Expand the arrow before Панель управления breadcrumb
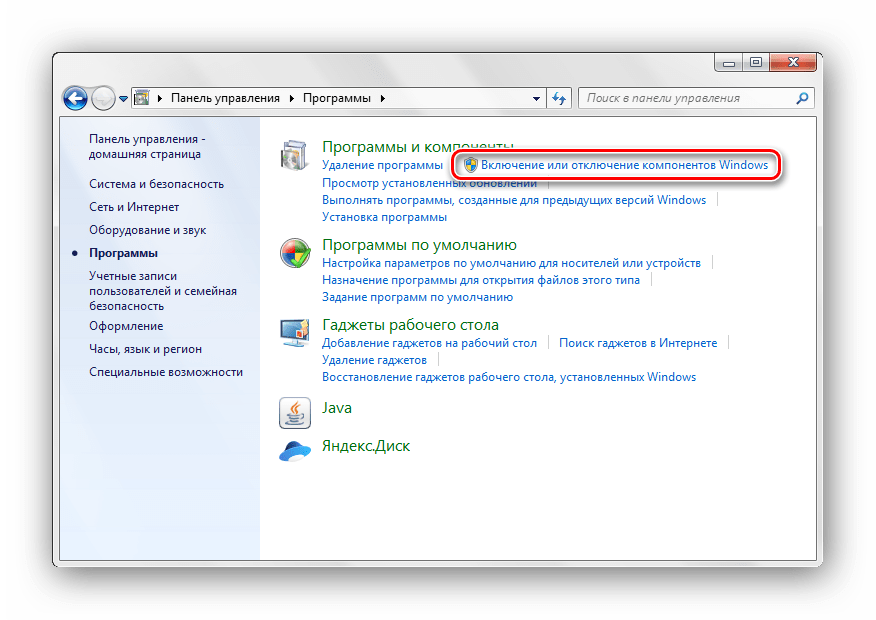 tap(160, 98)
